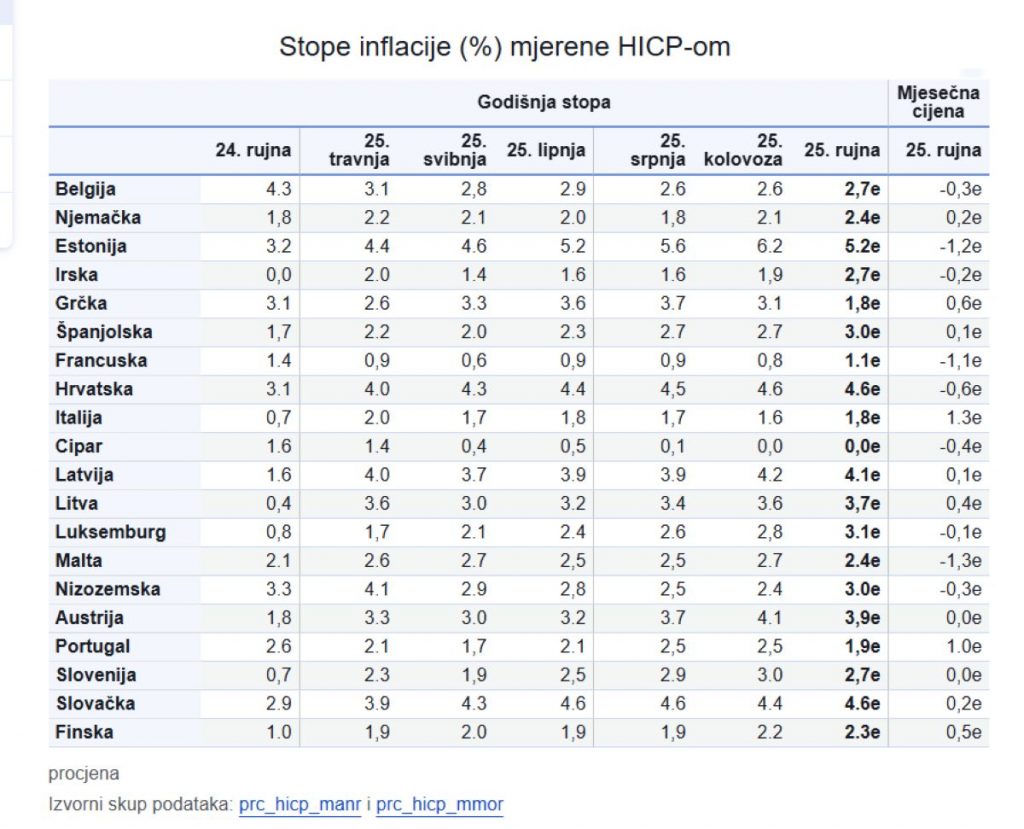Click the "Godišnja stopa" header
Image resolution: width=1024 pixels, height=829 pixels.
[x=543, y=102]
